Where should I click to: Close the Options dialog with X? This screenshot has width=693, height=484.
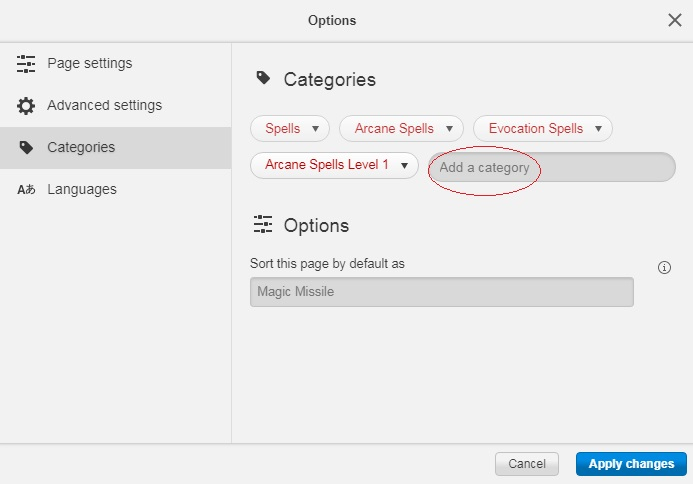coord(674,20)
